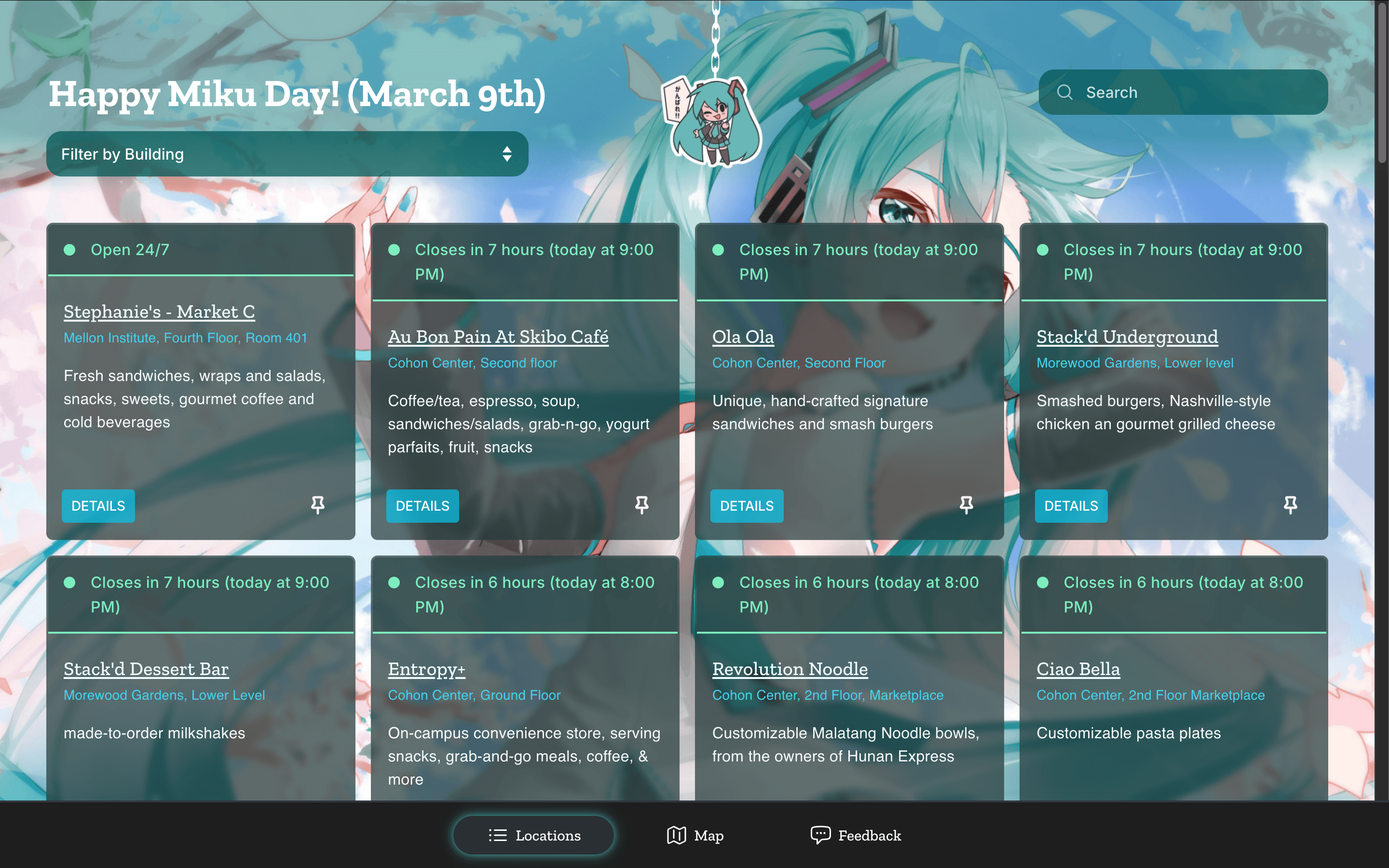Pin the Au Bon Pain card

(642, 505)
